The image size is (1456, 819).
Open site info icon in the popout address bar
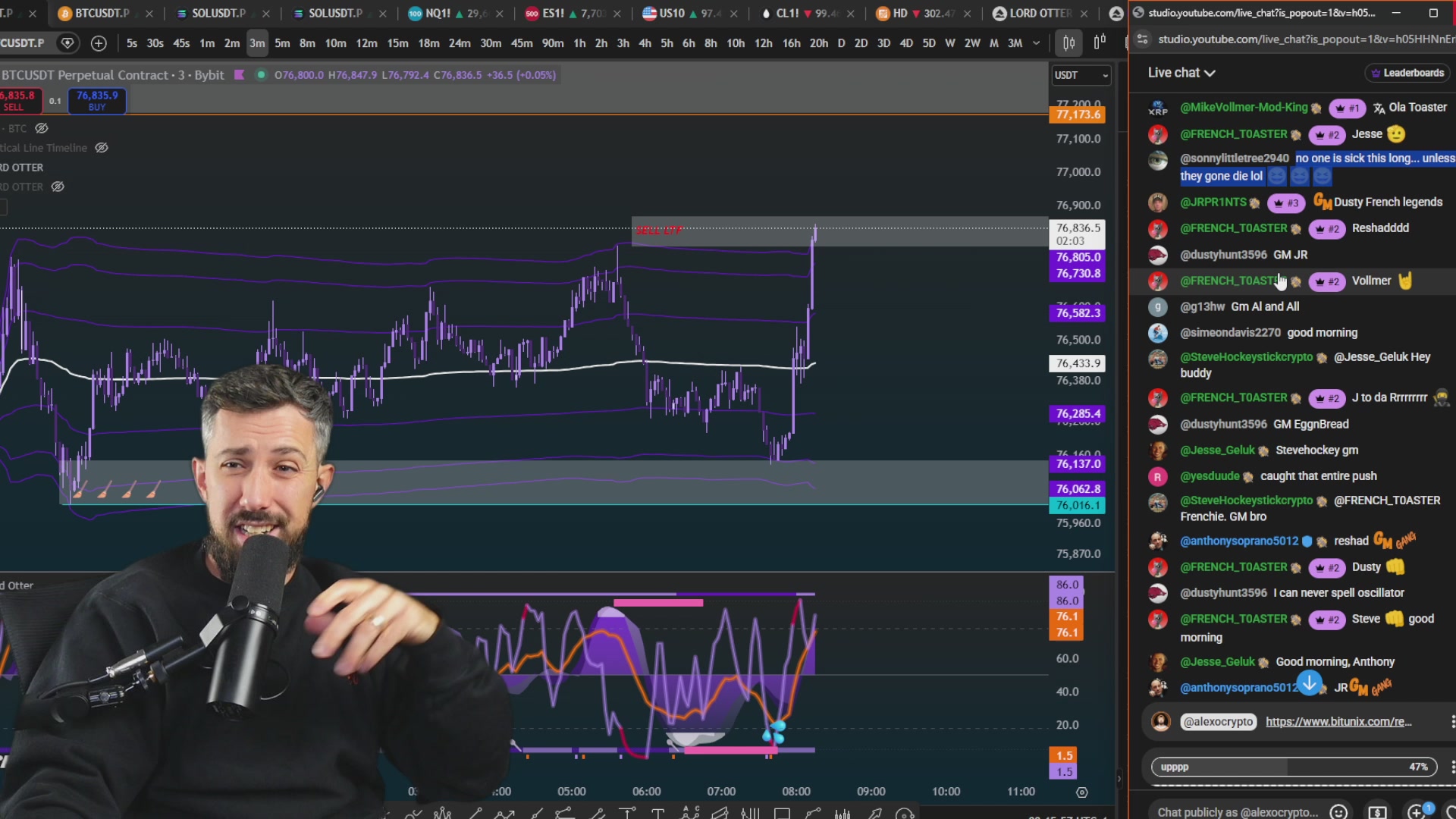click(x=1143, y=39)
